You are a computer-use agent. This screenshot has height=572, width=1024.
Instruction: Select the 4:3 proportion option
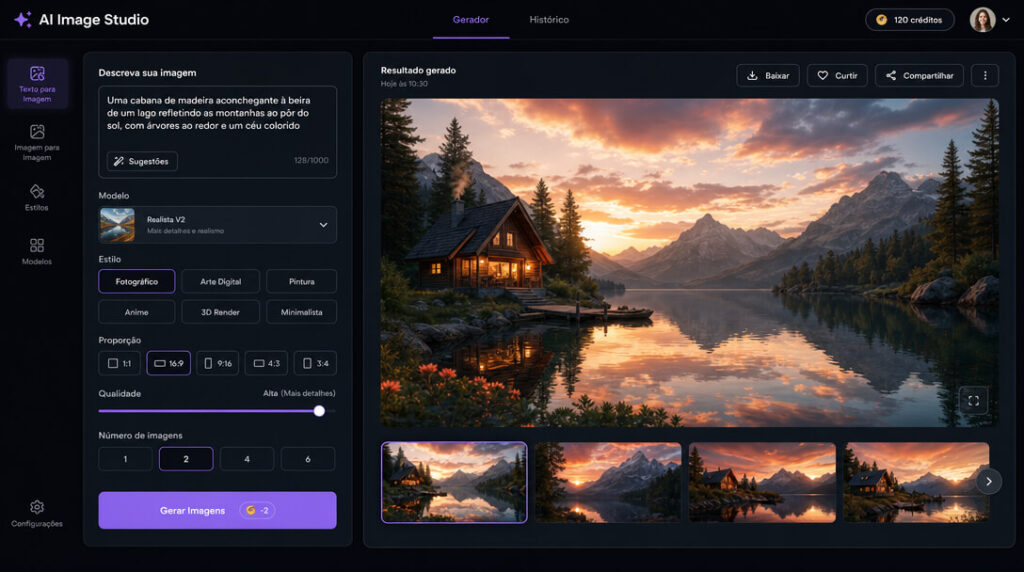point(266,363)
